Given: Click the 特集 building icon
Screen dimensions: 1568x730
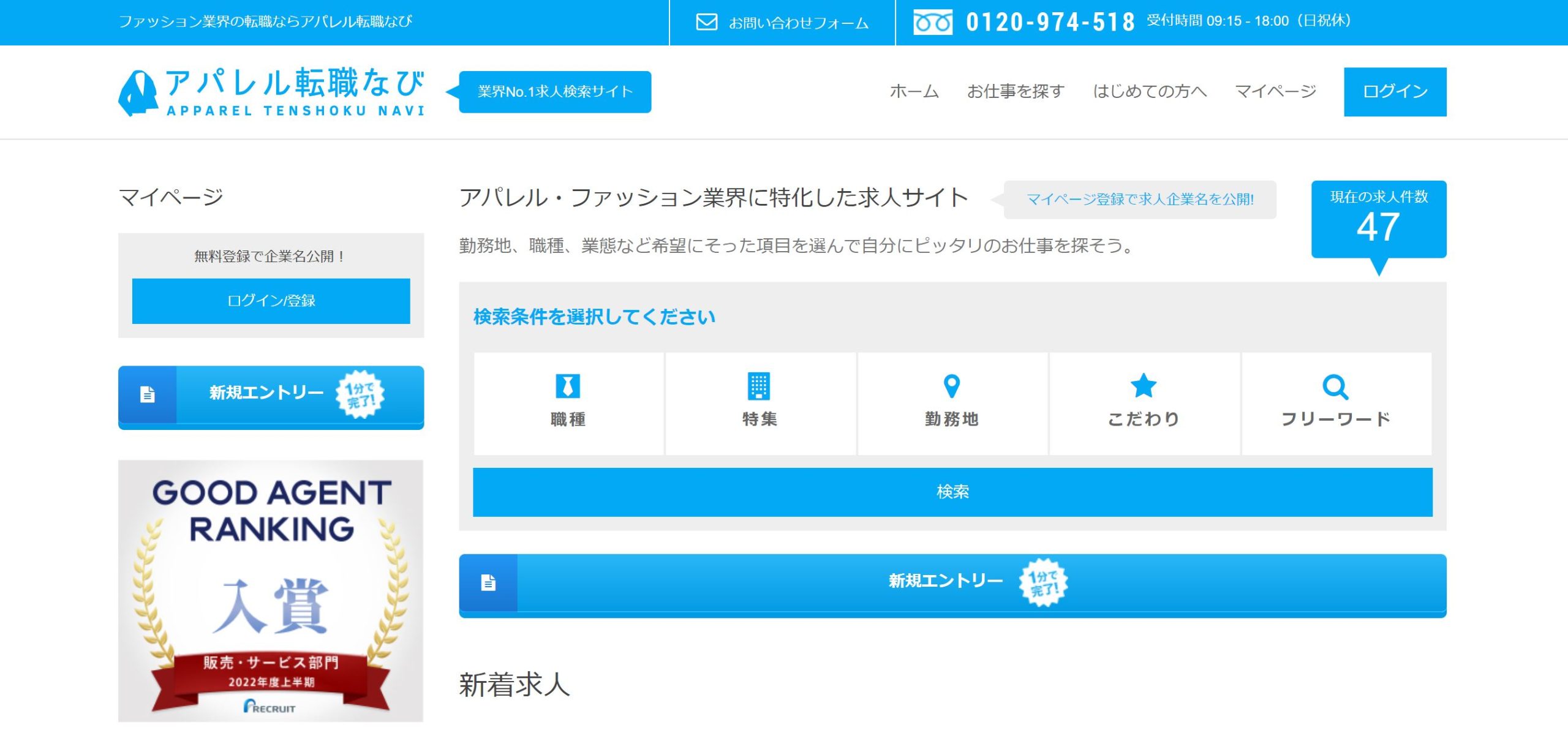Looking at the screenshot, I should tap(759, 385).
